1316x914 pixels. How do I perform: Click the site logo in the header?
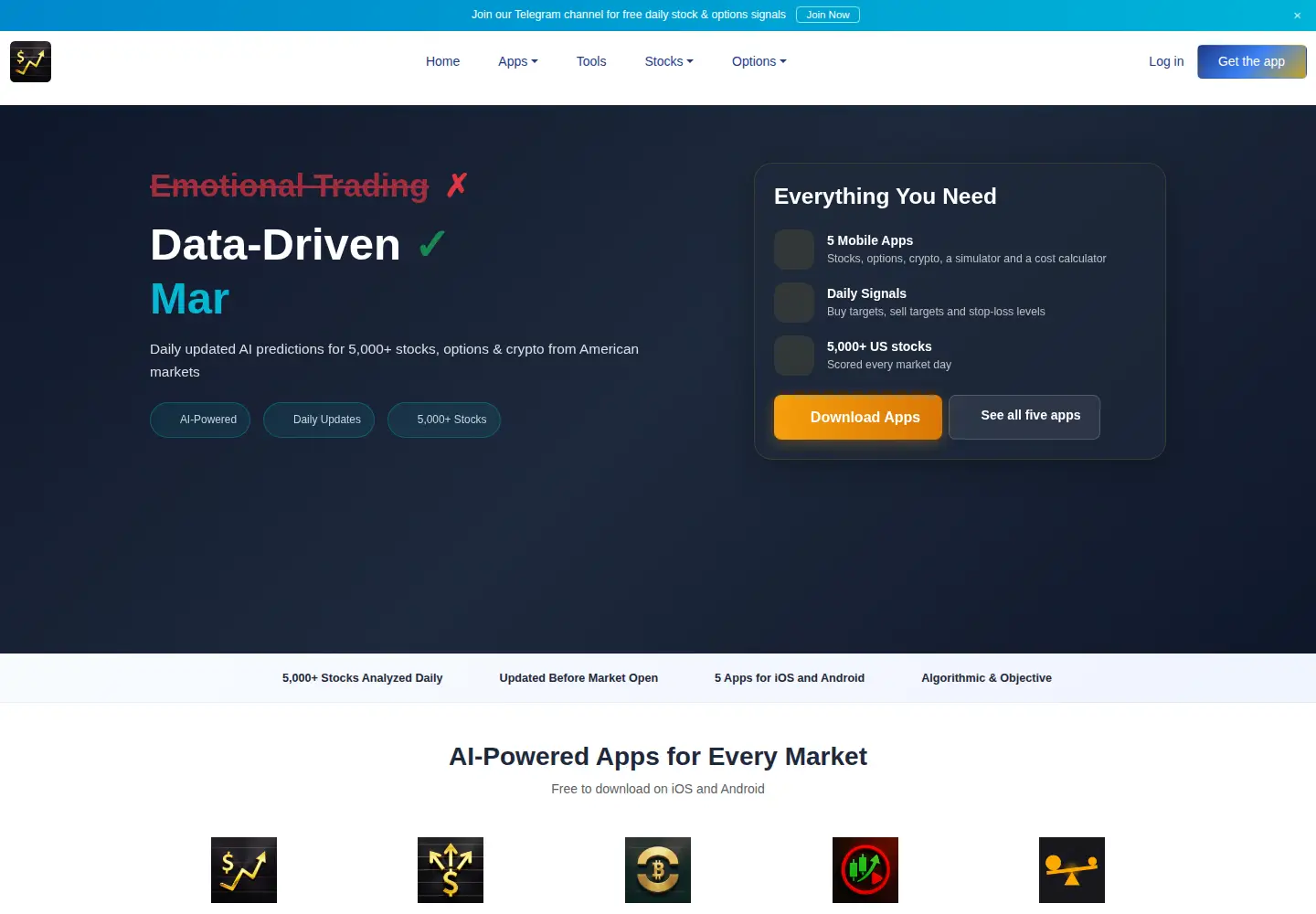[30, 61]
